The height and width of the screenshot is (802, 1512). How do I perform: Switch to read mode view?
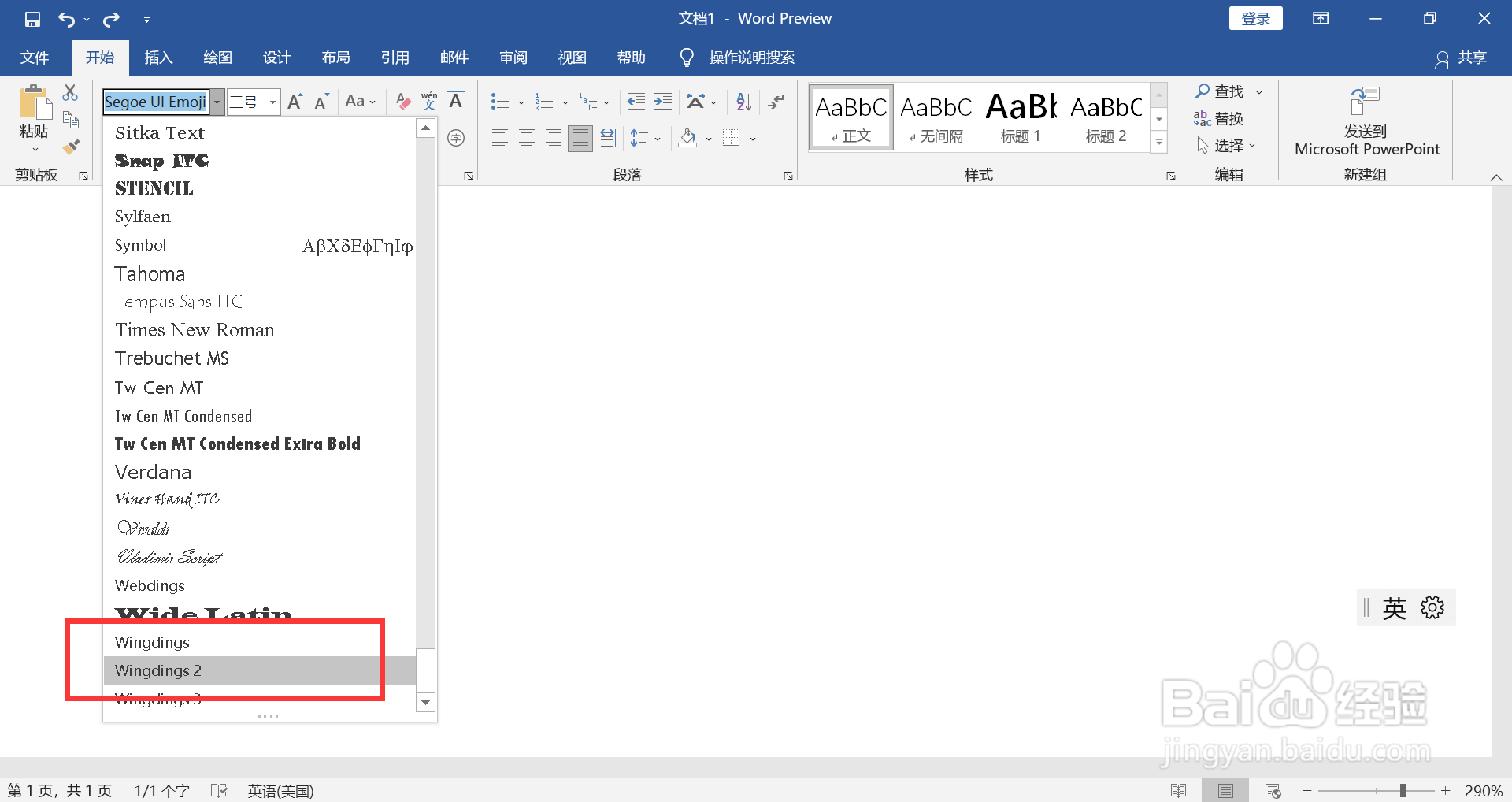pyautogui.click(x=1179, y=790)
